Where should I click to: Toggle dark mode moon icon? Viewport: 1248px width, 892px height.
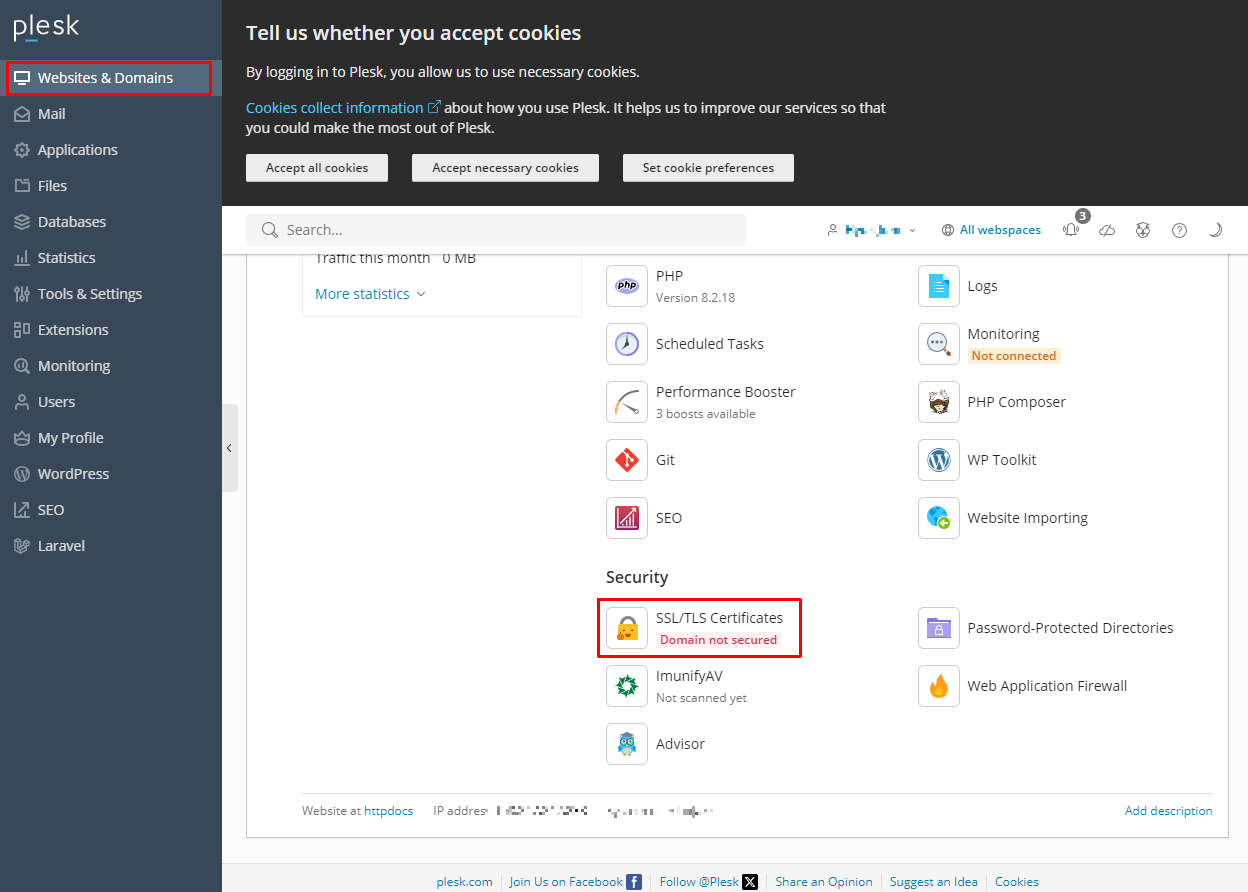point(1215,230)
